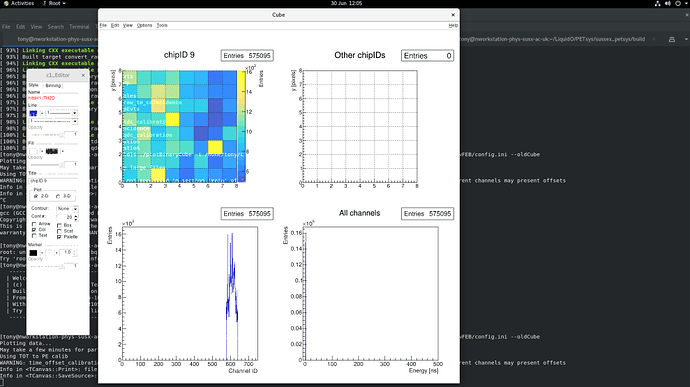Viewport: 690px width, 387px height.
Task: Click the network status icon in top bar
Action: click(x=657, y=3)
